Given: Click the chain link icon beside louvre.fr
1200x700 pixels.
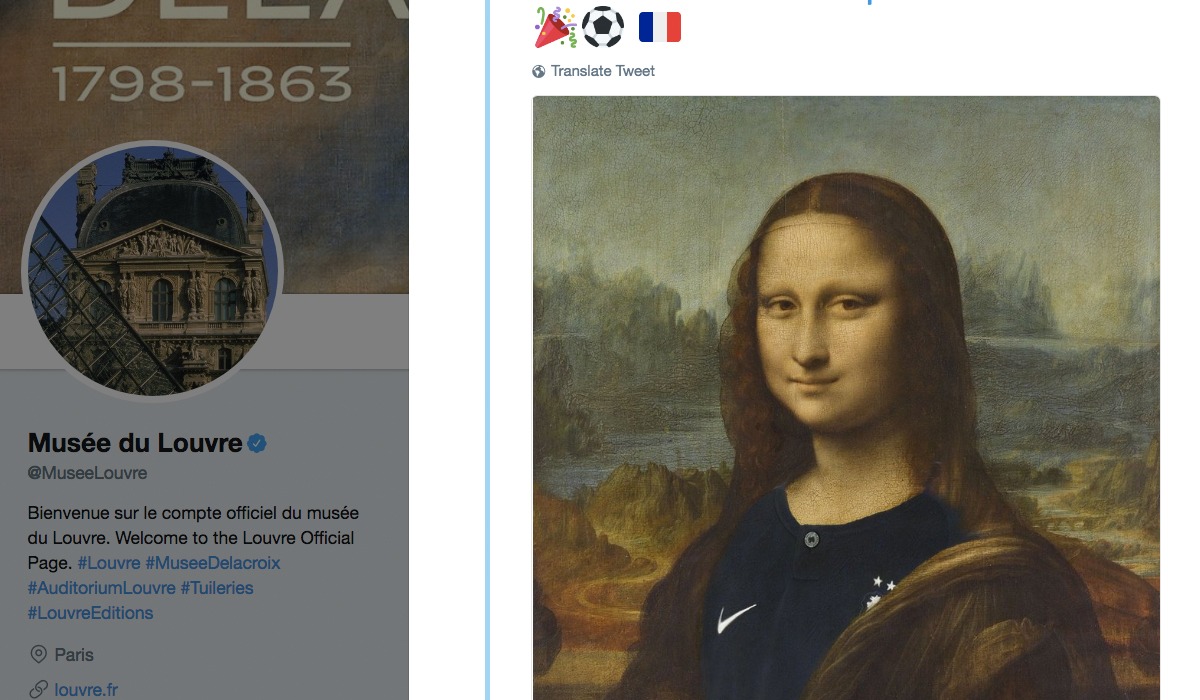Looking at the screenshot, I should 39,689.
